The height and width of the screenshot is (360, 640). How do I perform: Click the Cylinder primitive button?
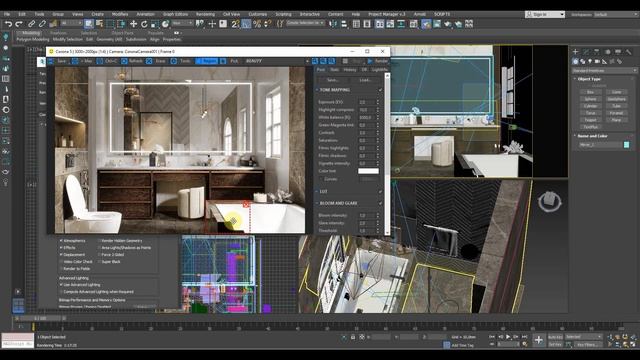tap(590, 106)
